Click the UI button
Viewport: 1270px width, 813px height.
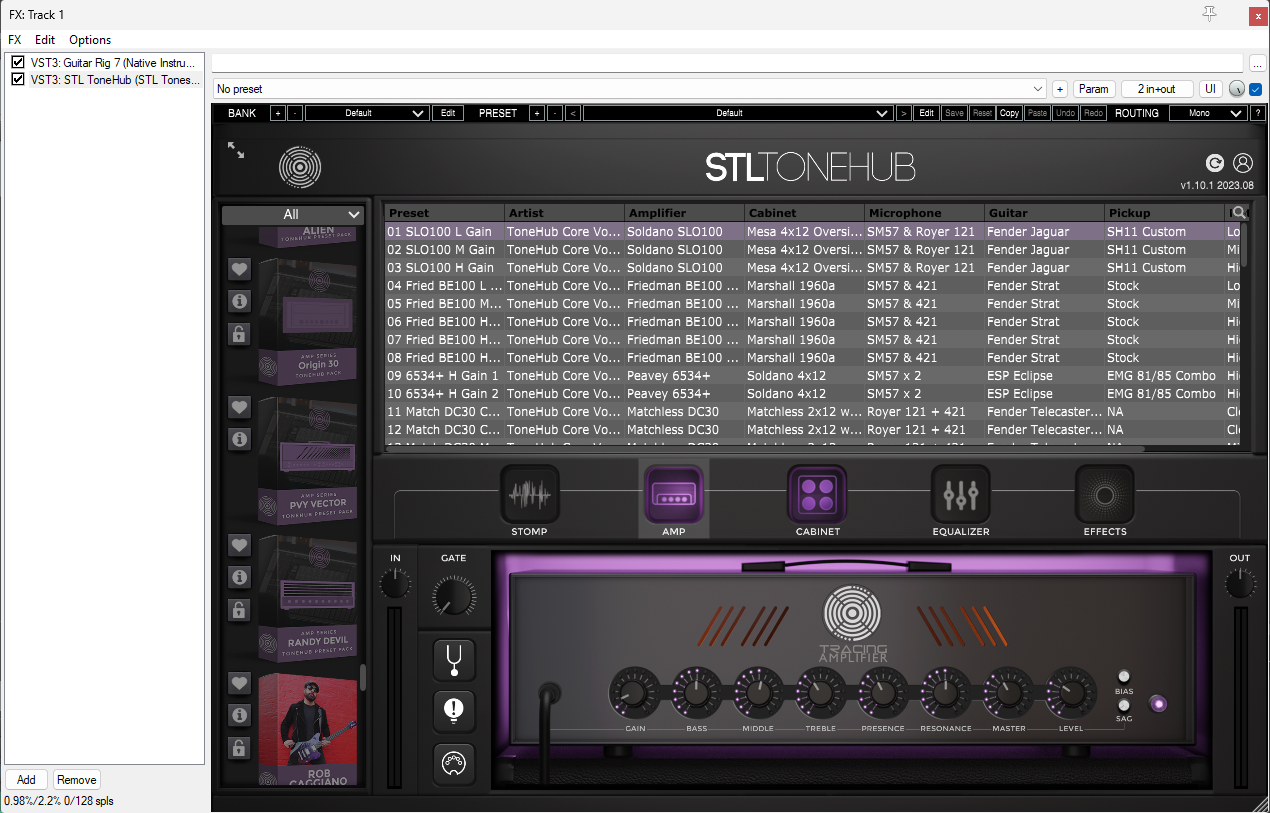[1211, 89]
